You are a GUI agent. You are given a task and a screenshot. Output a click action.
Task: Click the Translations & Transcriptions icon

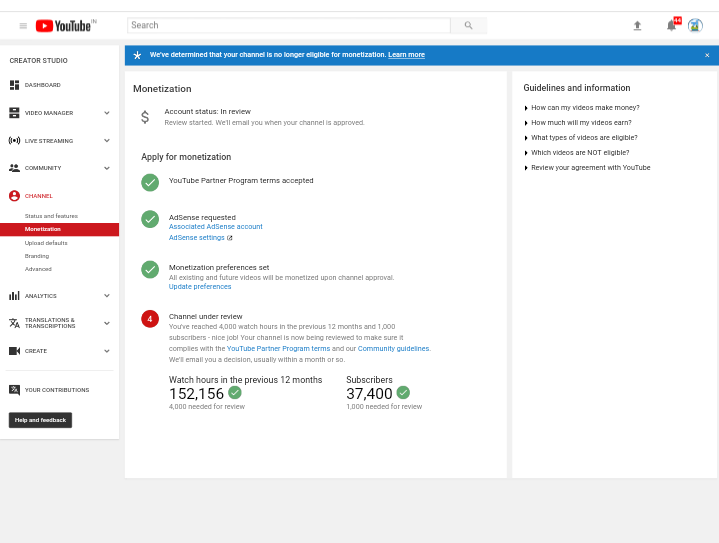pyautogui.click(x=14, y=323)
